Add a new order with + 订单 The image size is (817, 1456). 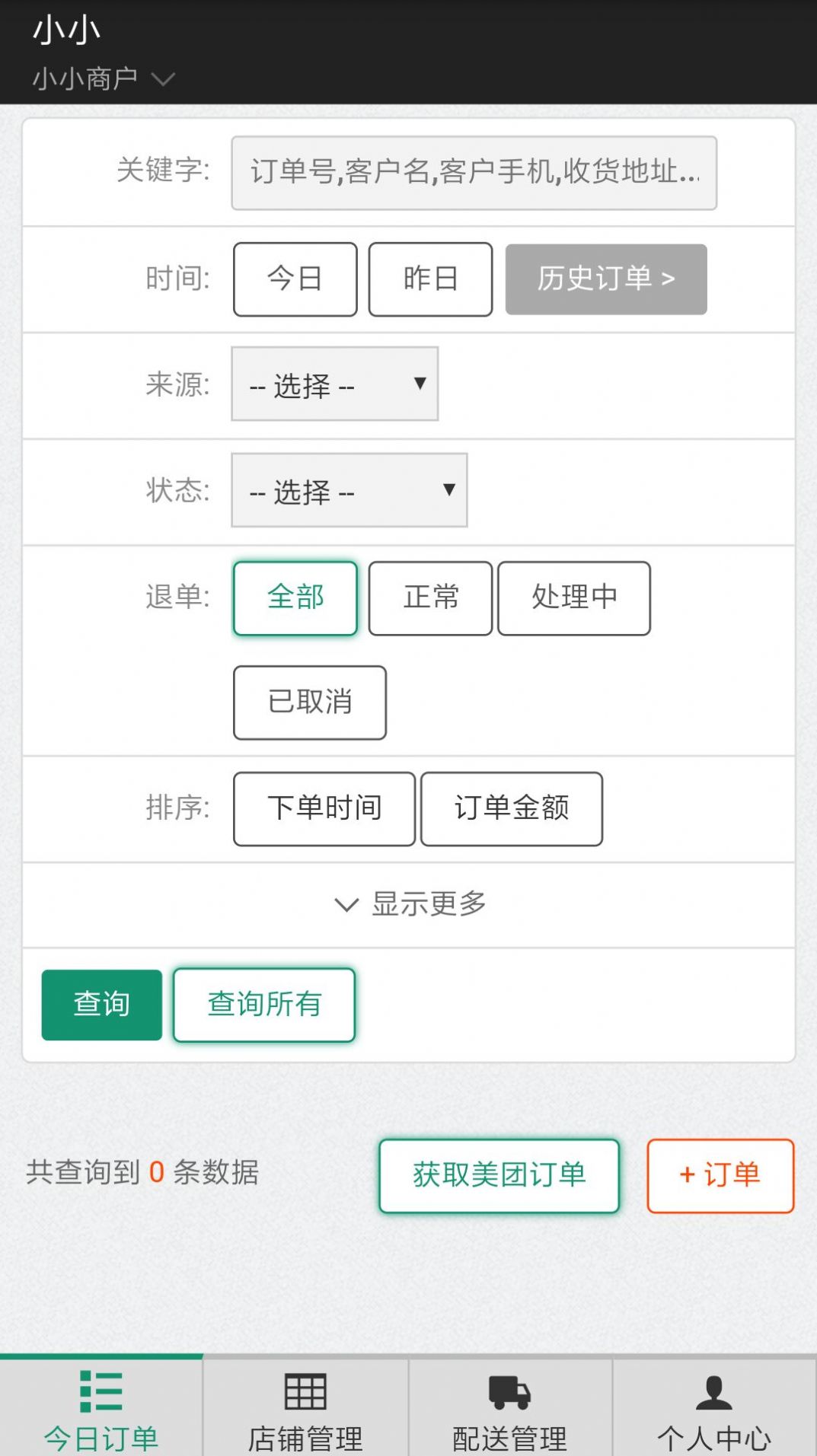click(720, 1175)
